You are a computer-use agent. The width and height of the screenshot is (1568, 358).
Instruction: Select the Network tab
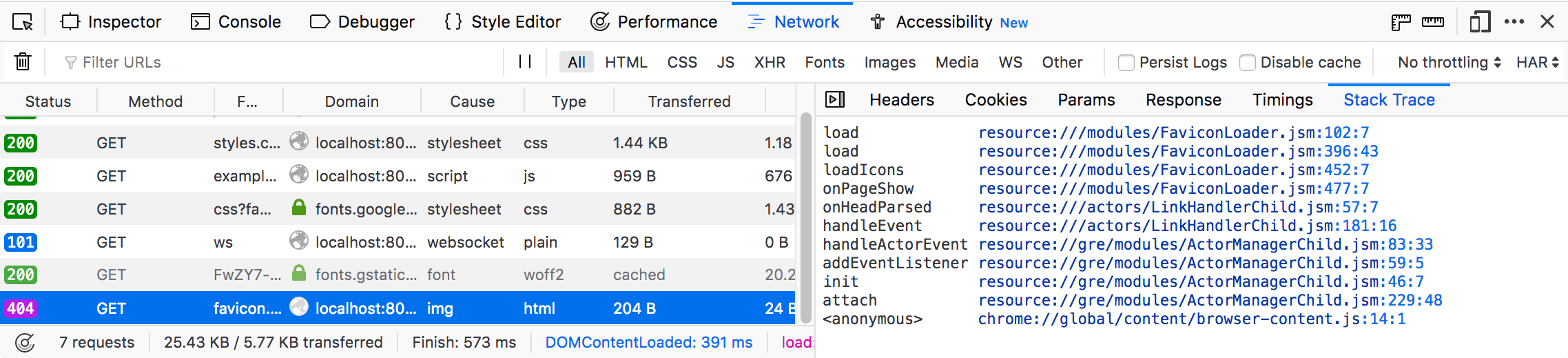pyautogui.click(x=793, y=22)
